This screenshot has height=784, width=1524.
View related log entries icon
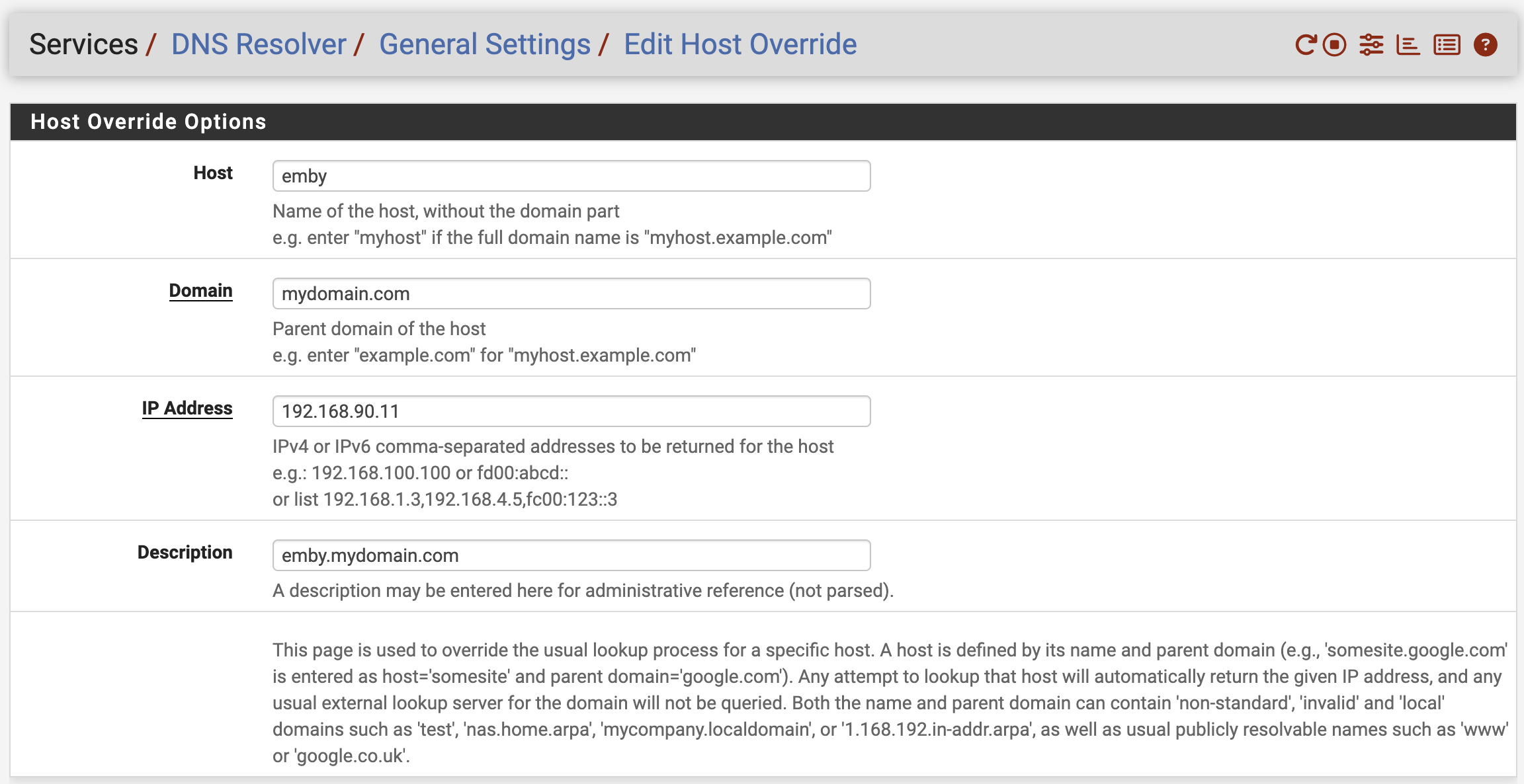(x=1447, y=45)
